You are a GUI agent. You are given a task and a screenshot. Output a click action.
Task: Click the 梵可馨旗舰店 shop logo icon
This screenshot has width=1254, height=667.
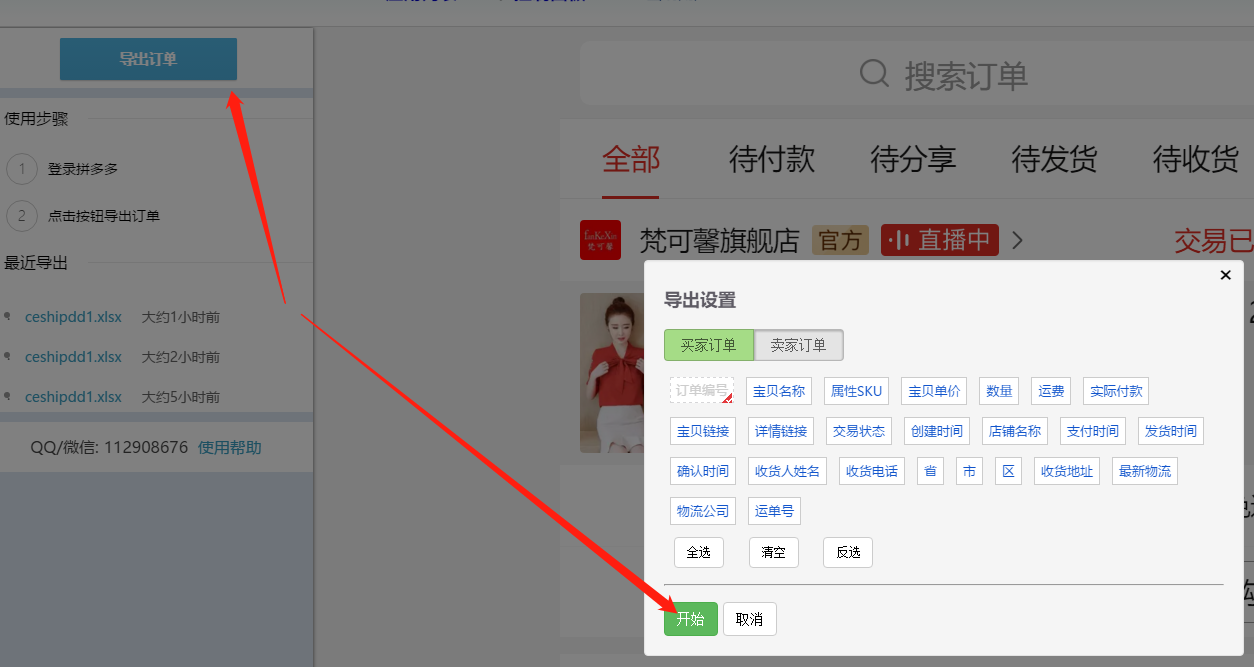click(600, 240)
